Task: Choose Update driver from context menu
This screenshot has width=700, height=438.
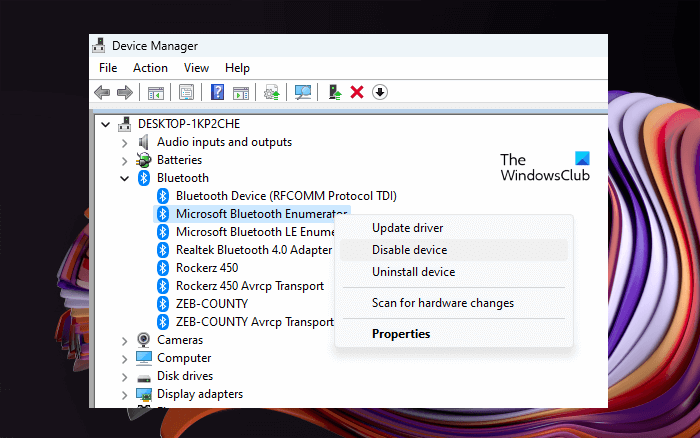Action: [x=454, y=228]
